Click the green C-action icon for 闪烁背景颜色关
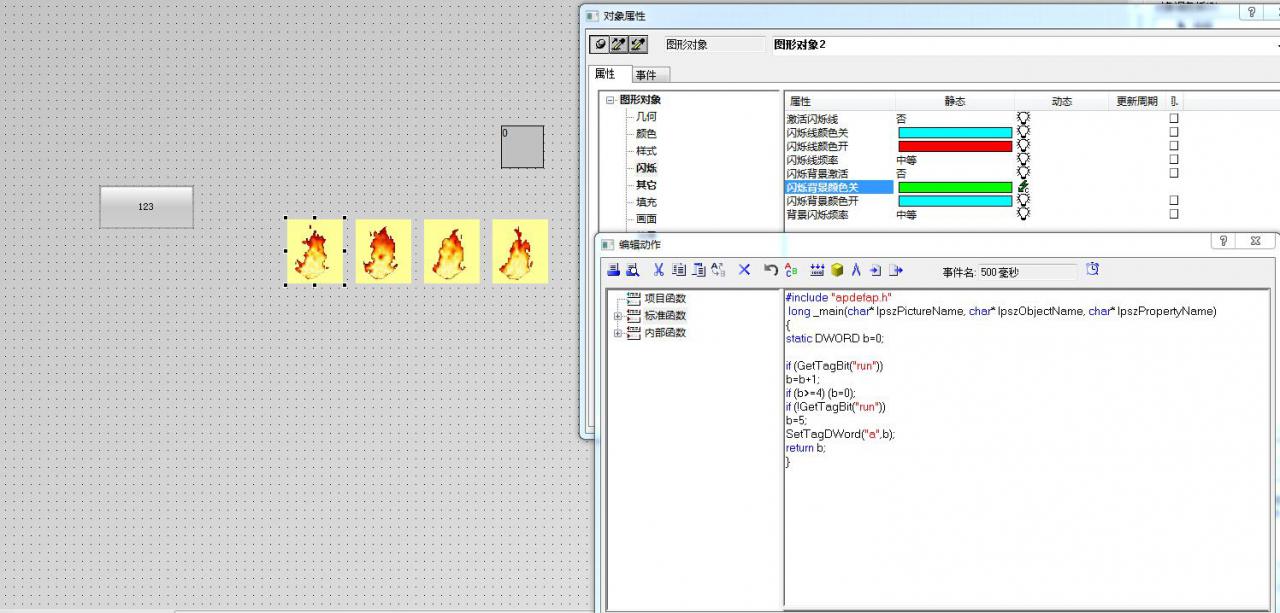 coord(1023,187)
